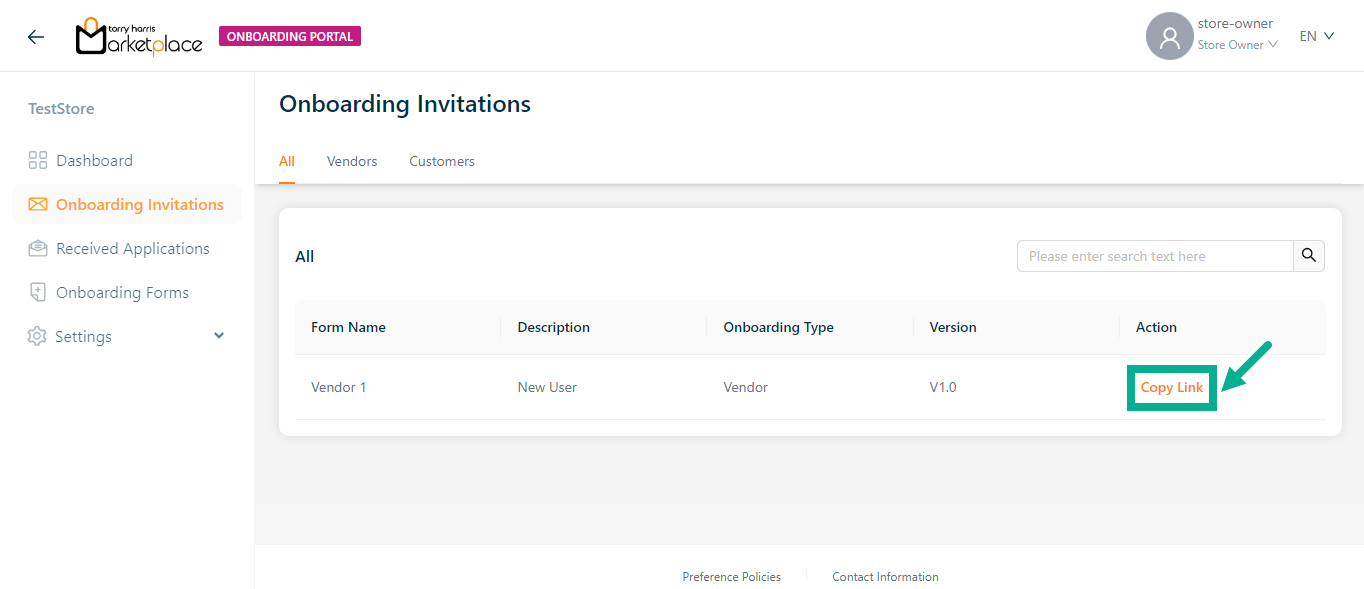
Task: Click the Settings gear icon
Action: 37,337
